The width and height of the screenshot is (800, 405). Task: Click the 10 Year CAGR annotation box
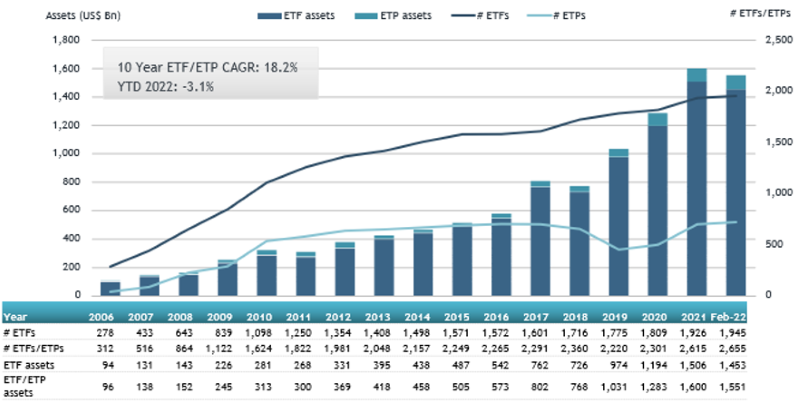click(210, 75)
